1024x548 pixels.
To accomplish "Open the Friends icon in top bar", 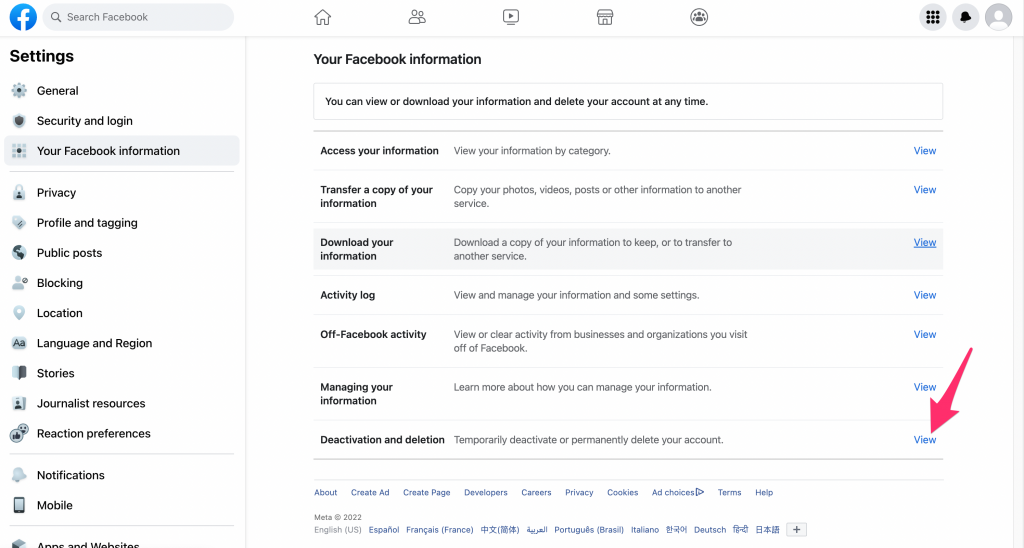I will point(417,17).
